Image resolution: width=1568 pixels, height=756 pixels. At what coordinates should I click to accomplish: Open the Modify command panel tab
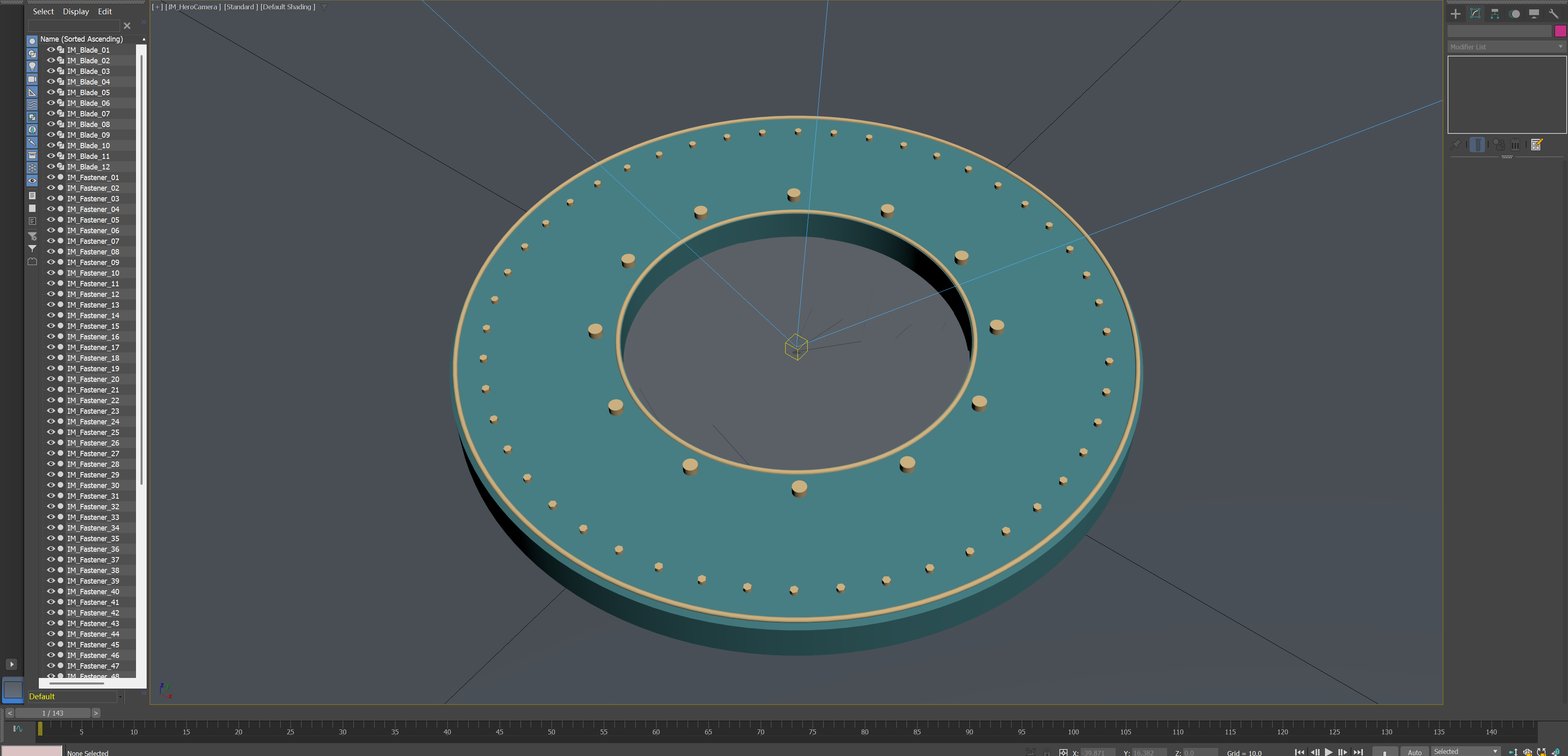pyautogui.click(x=1475, y=14)
